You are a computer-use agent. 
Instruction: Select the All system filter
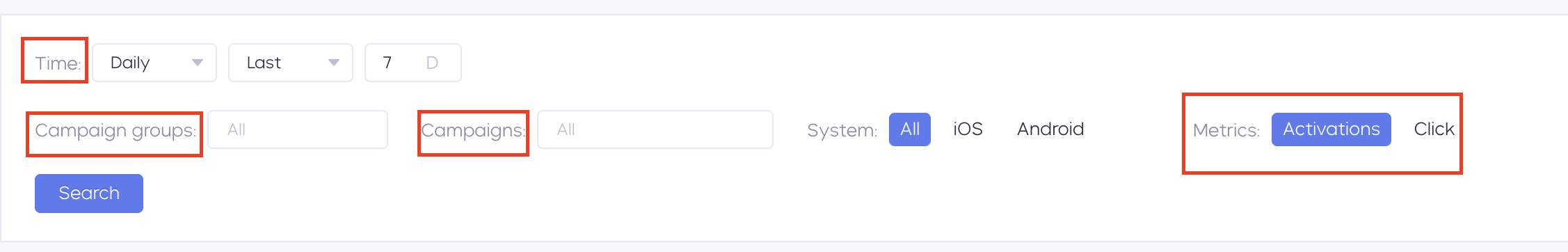pos(910,129)
